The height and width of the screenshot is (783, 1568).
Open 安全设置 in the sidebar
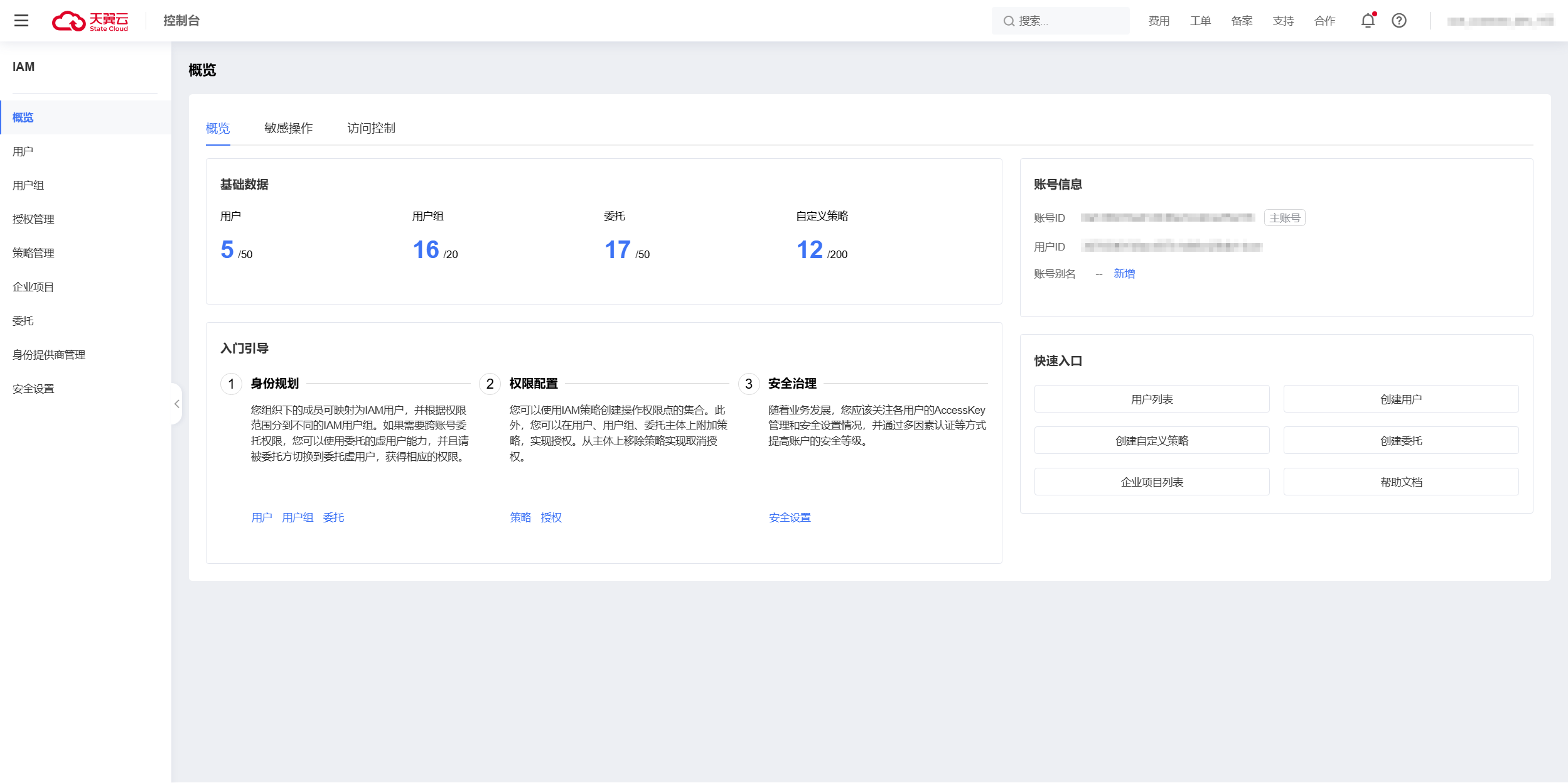point(85,389)
